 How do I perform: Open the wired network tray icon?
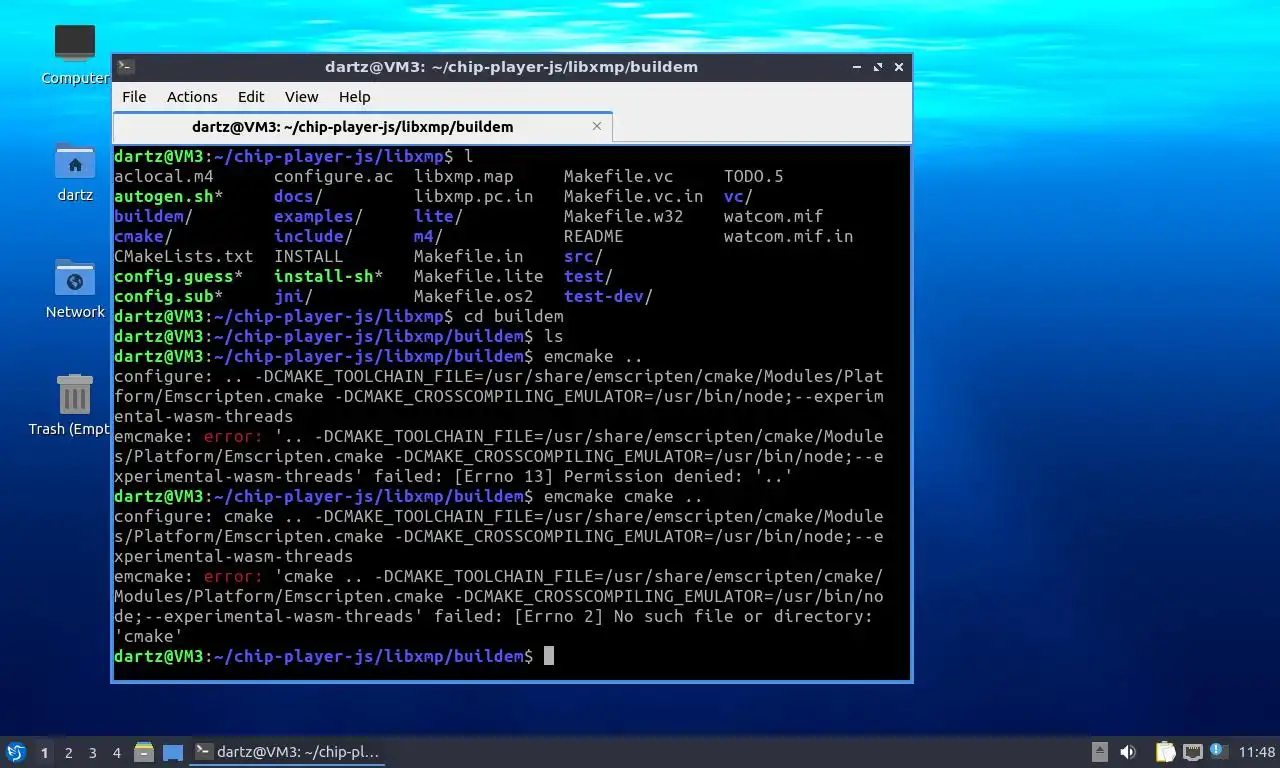(1192, 752)
